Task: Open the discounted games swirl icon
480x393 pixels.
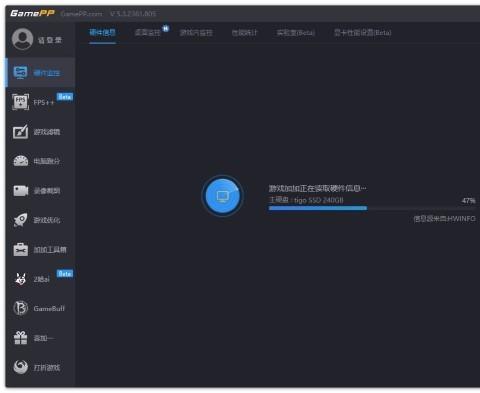Action: pyautogui.click(x=20, y=367)
